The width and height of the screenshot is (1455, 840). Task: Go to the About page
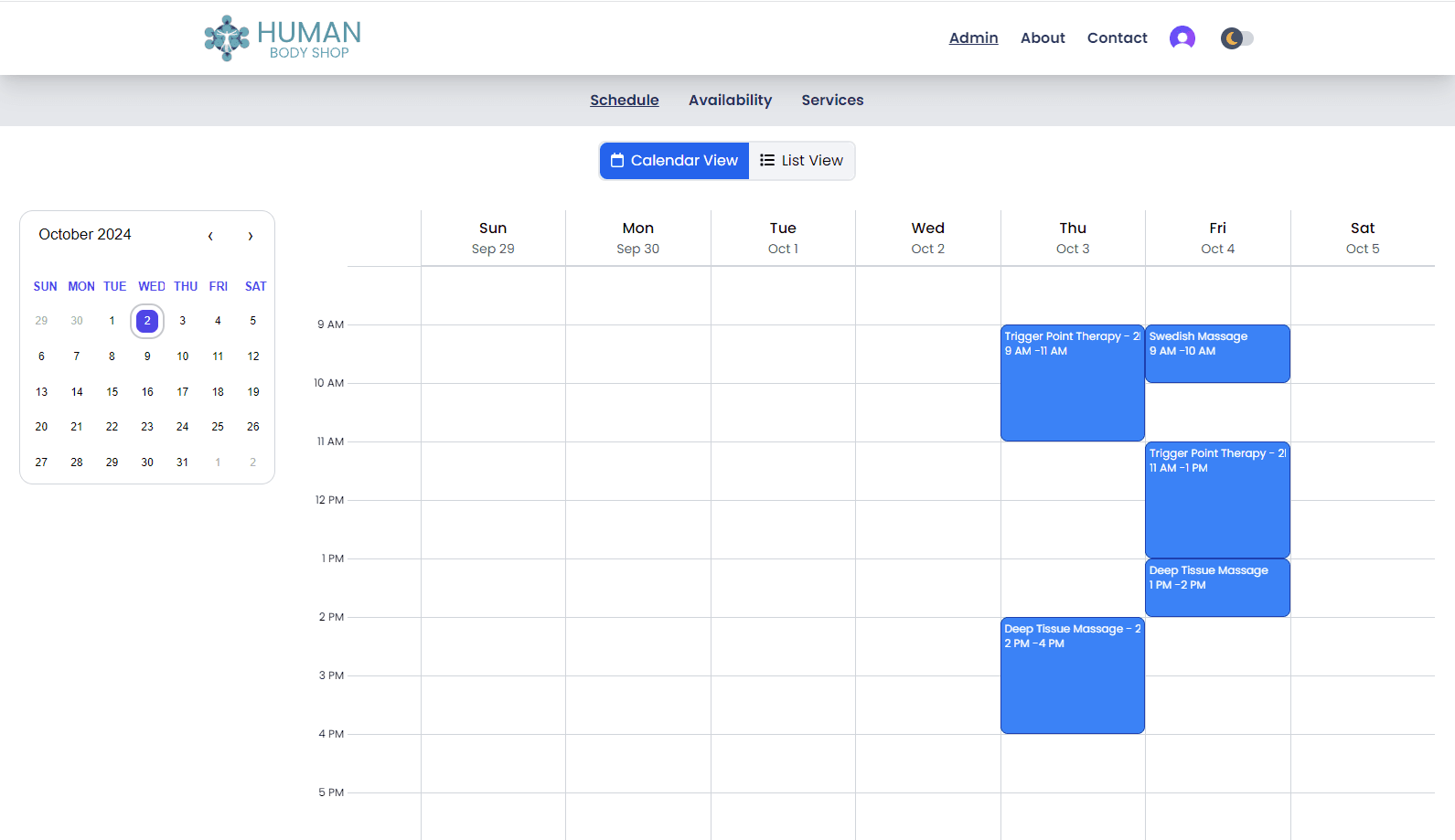tap(1043, 38)
